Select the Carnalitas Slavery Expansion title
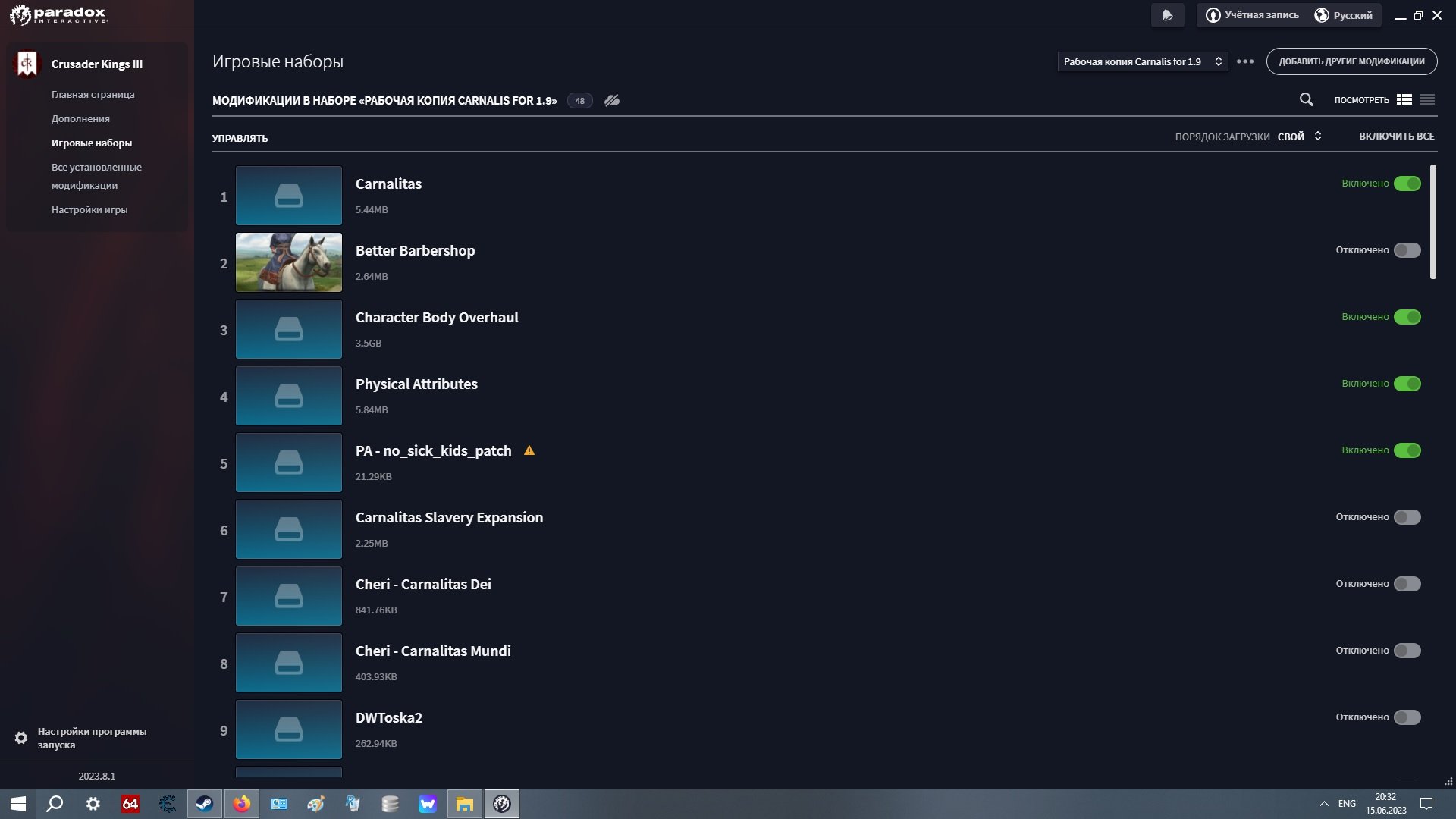 [x=449, y=517]
